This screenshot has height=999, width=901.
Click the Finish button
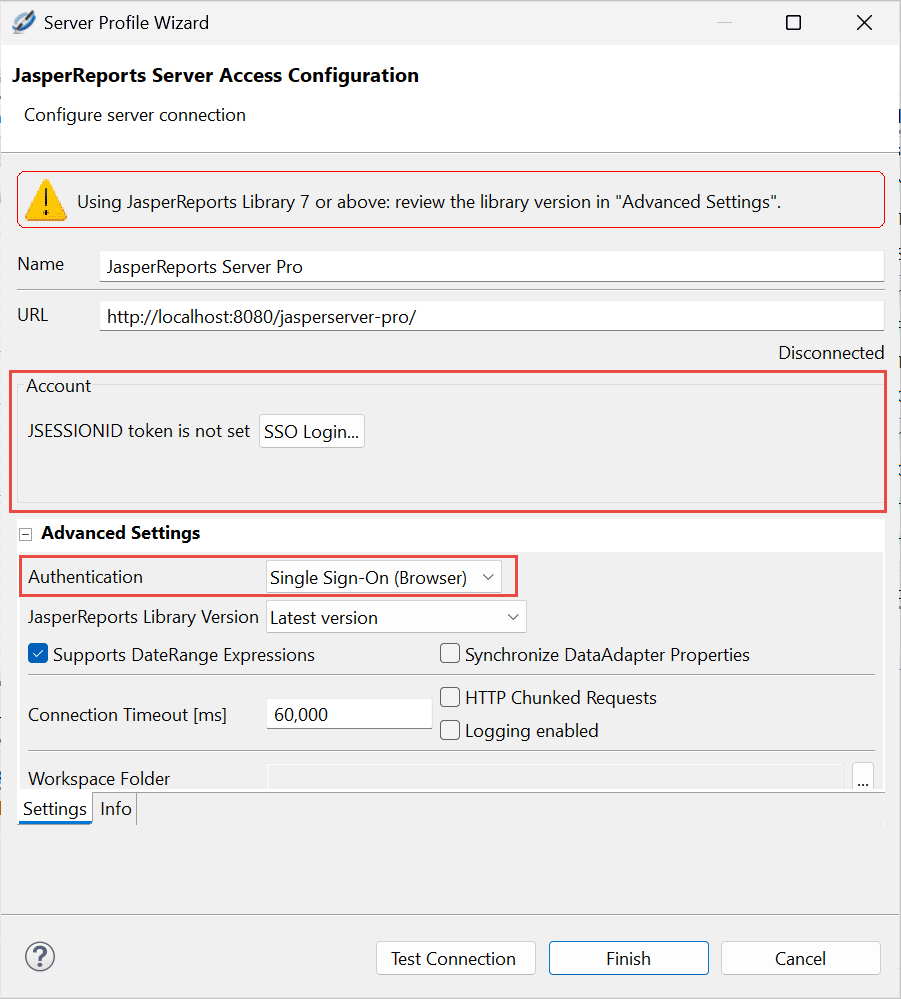[629, 958]
